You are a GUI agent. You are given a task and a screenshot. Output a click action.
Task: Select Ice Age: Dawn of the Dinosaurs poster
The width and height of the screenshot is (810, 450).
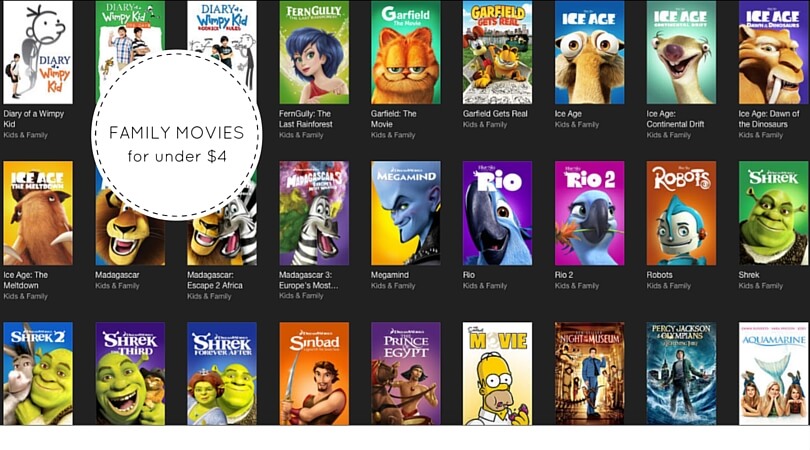click(773, 52)
